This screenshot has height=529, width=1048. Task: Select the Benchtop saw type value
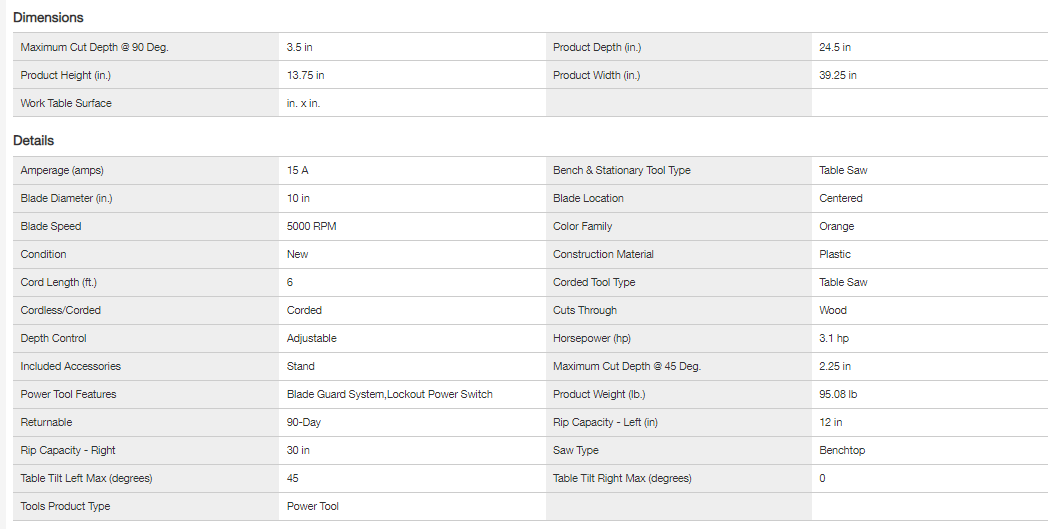click(x=842, y=450)
